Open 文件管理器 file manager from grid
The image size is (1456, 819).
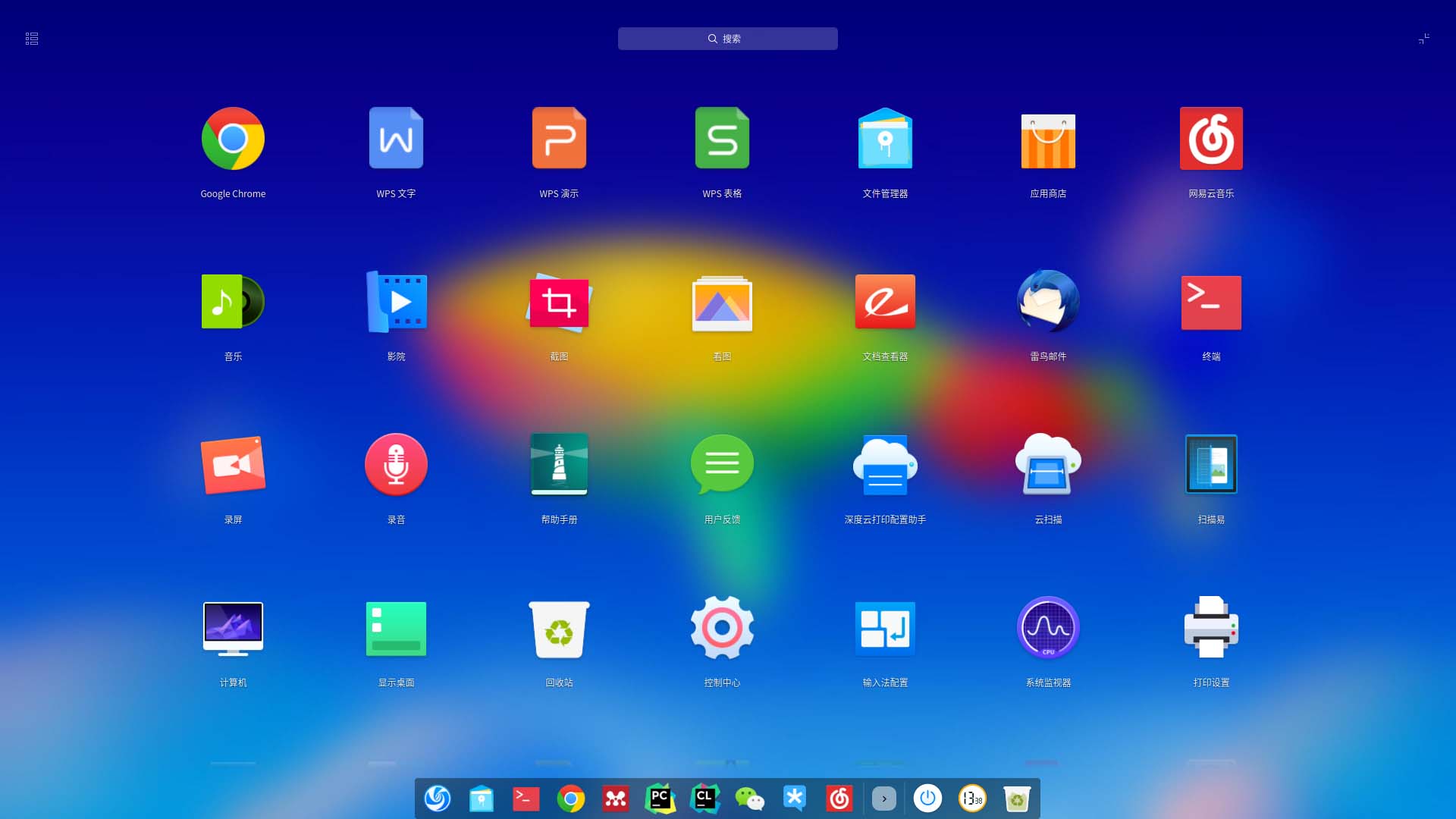click(x=885, y=139)
